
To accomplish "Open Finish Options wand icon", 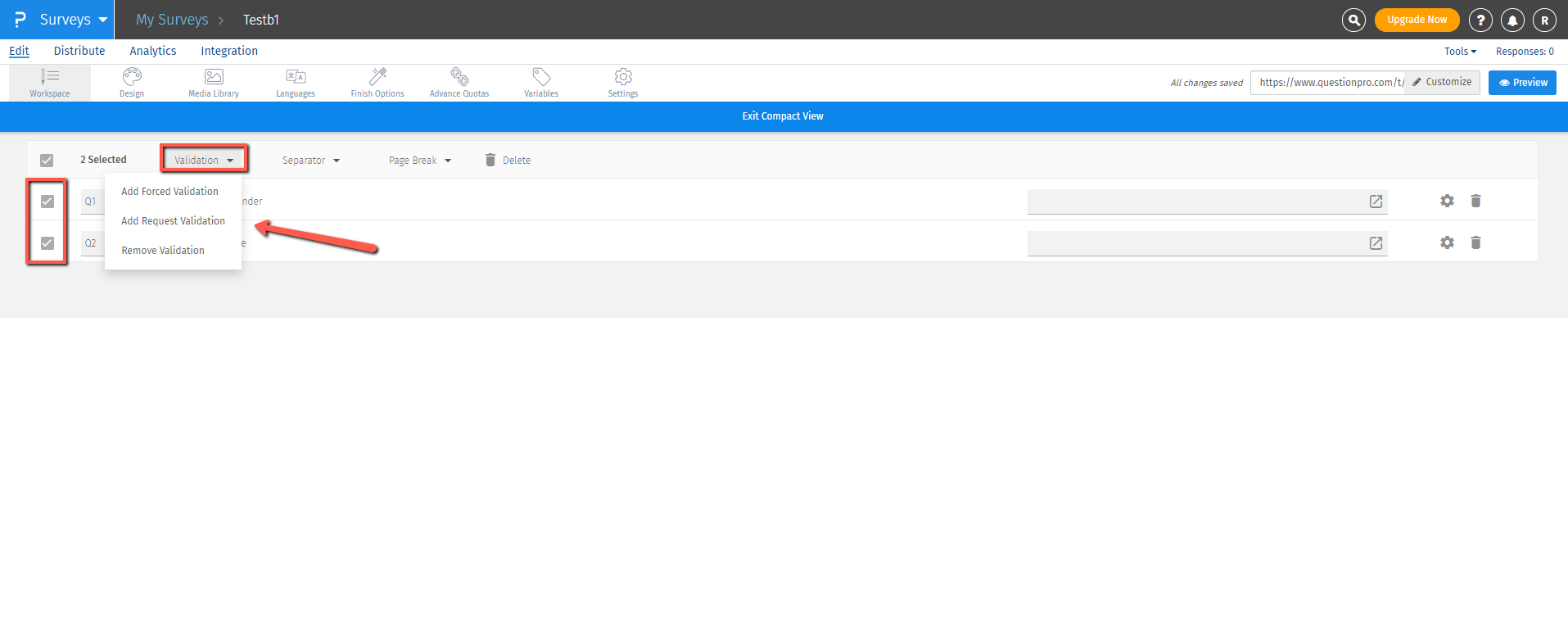I will point(377,77).
